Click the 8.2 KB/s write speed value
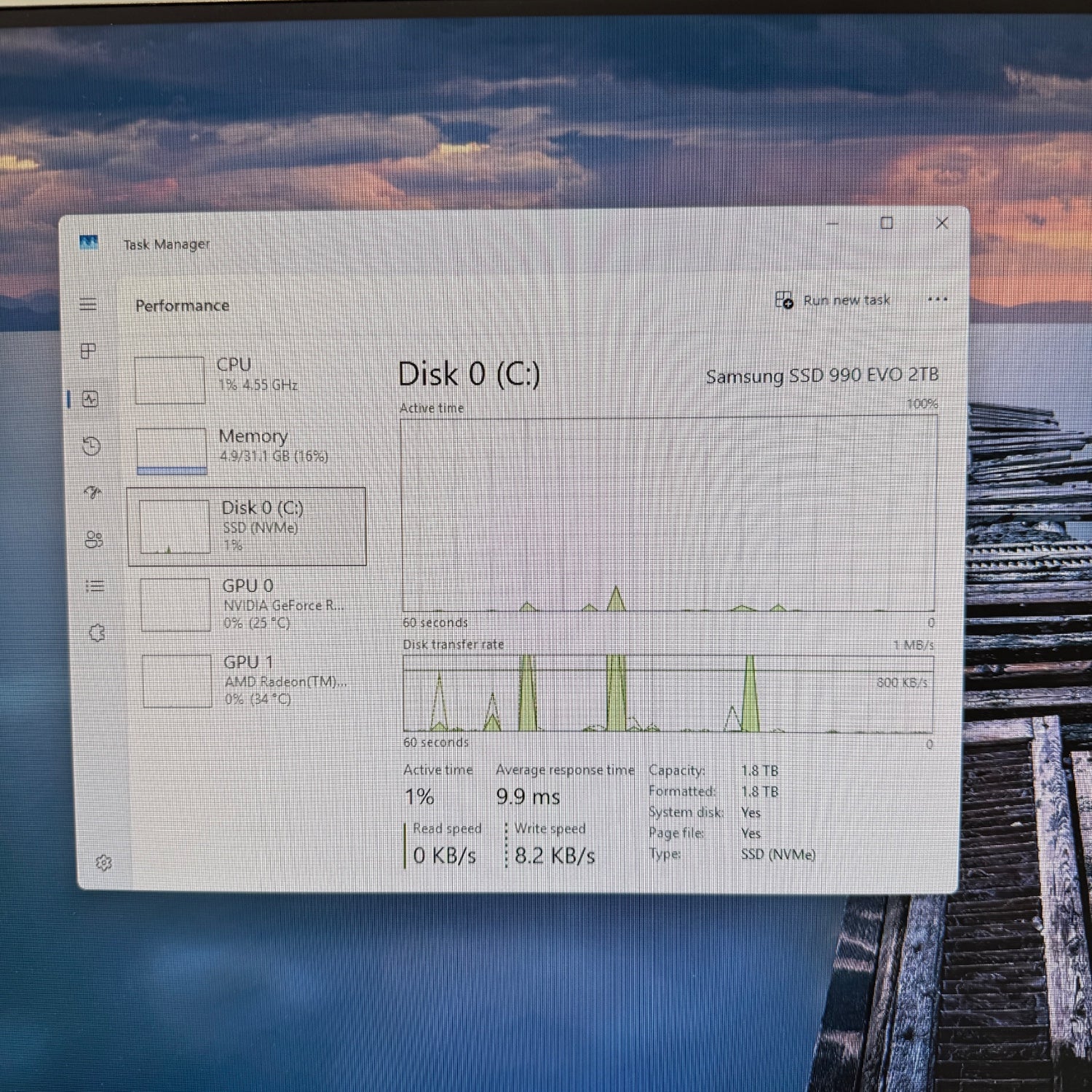This screenshot has height=1092, width=1092. (555, 855)
